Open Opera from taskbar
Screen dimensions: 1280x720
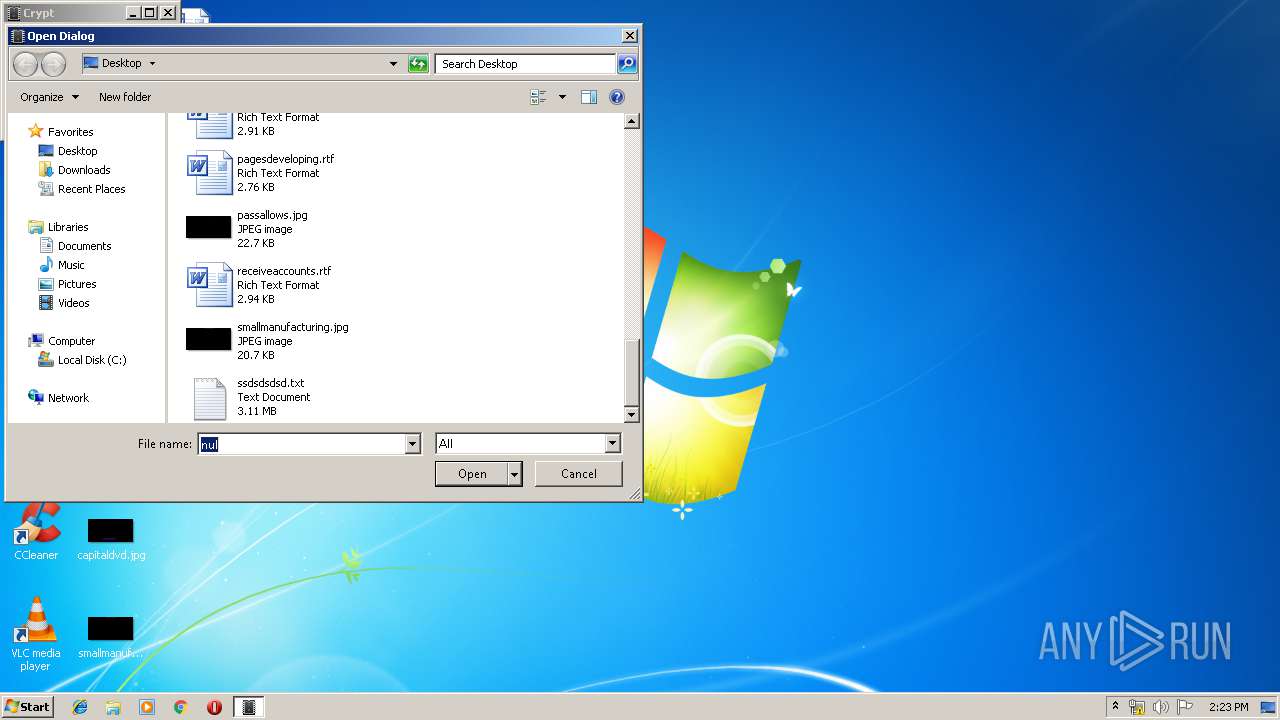[x=214, y=707]
